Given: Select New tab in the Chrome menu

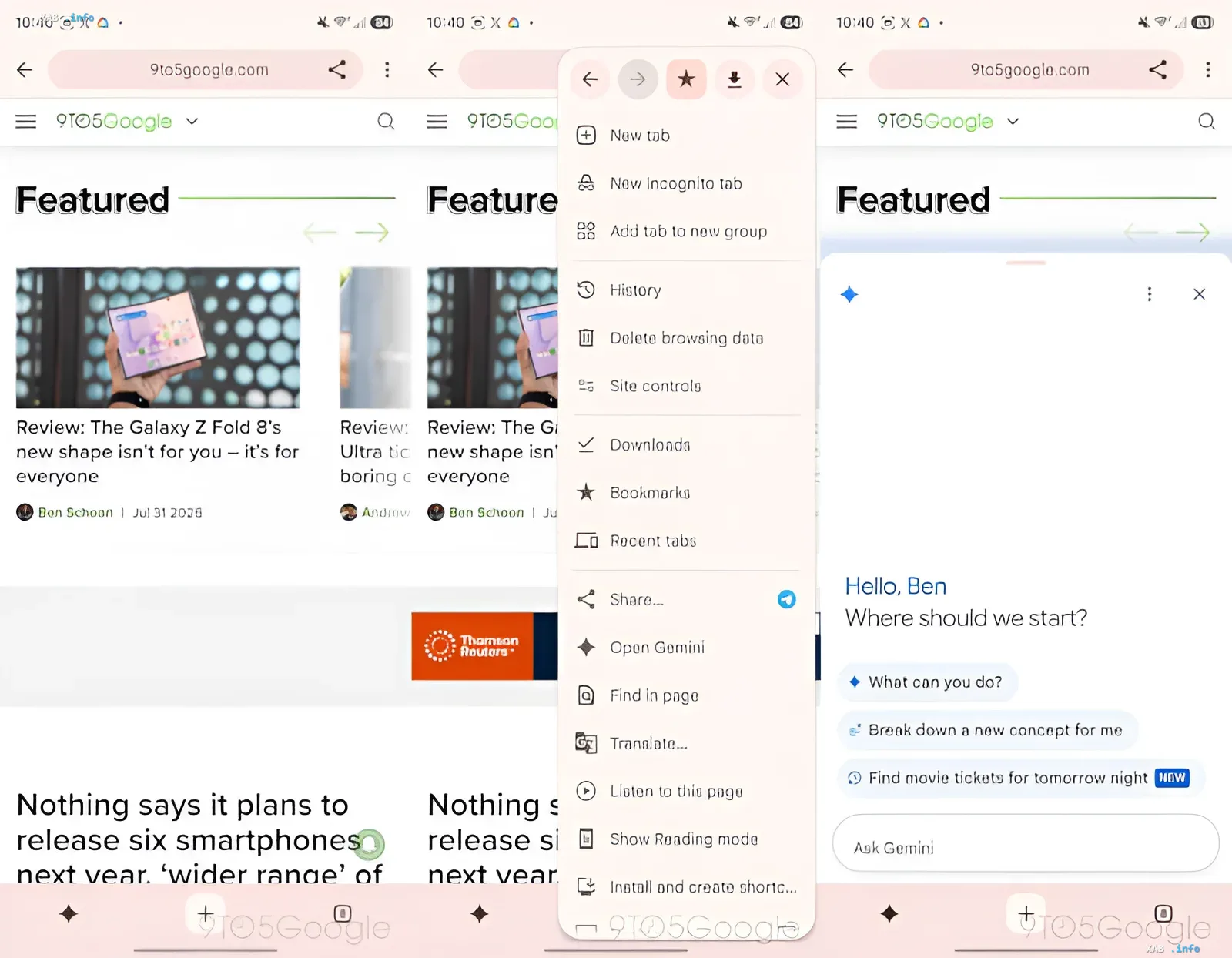Looking at the screenshot, I should pyautogui.click(x=686, y=136).
